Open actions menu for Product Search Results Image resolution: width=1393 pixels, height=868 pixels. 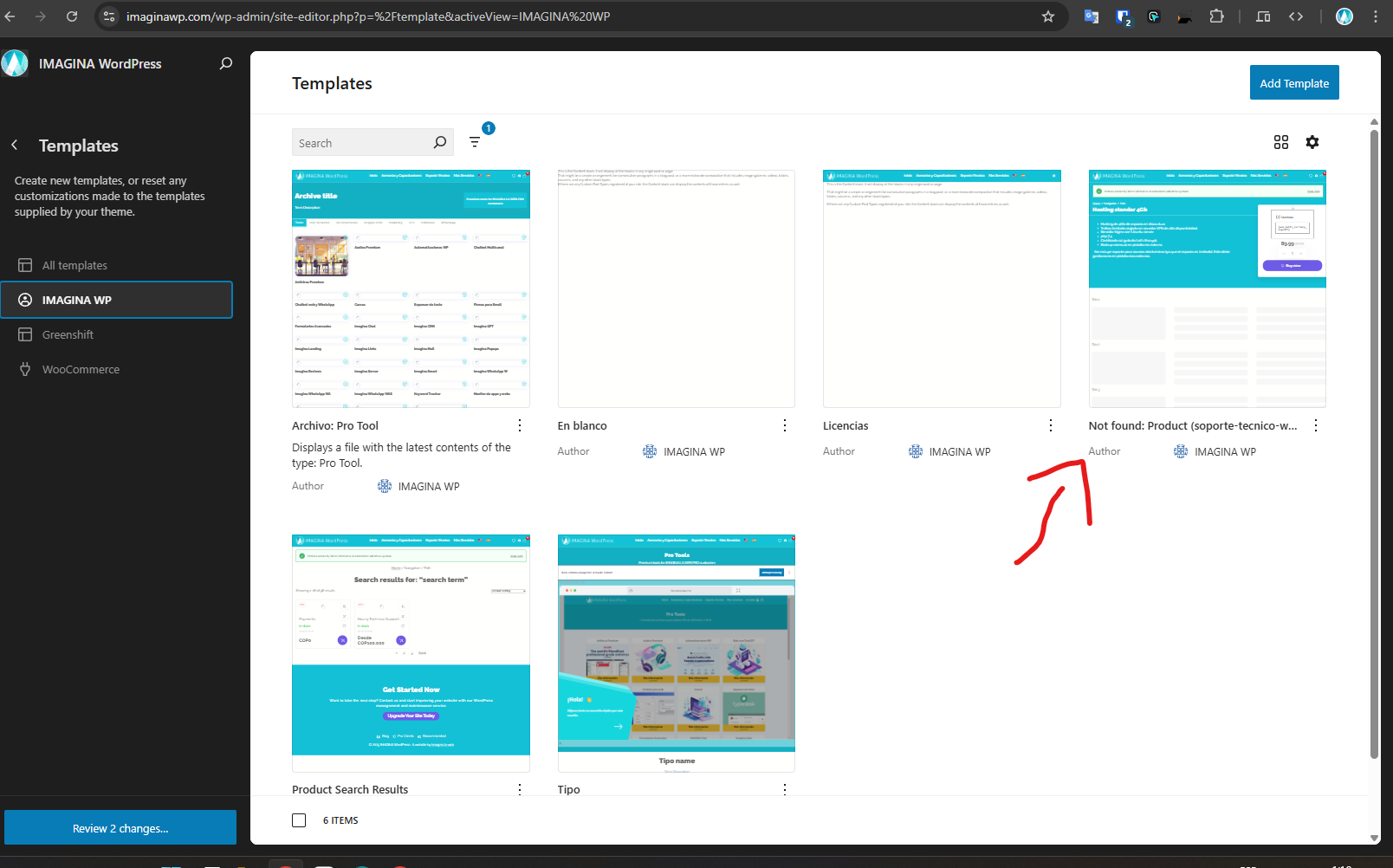click(520, 789)
